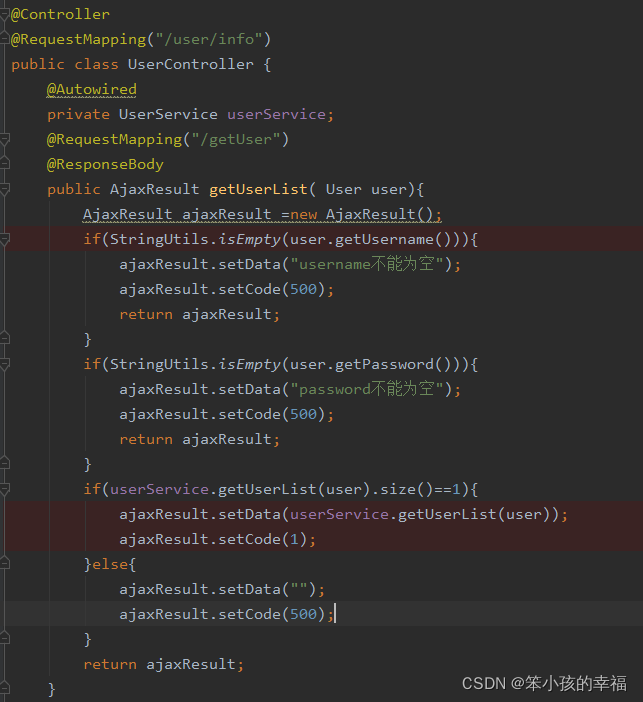Image resolution: width=643 pixels, height=702 pixels.
Task: Click the purple userService field in private declaration
Action: pos(276,114)
